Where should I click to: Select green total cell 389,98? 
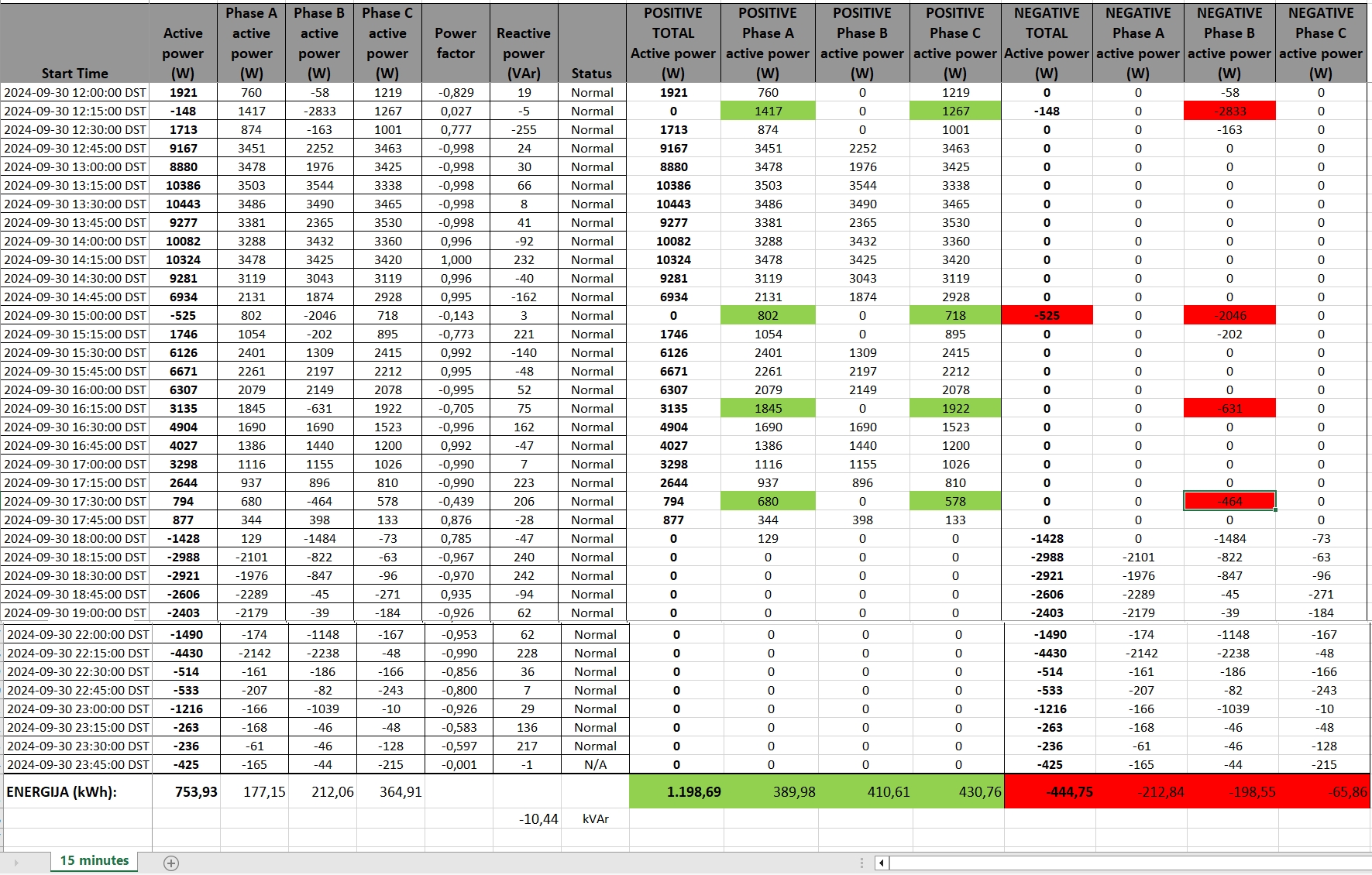[x=771, y=791]
